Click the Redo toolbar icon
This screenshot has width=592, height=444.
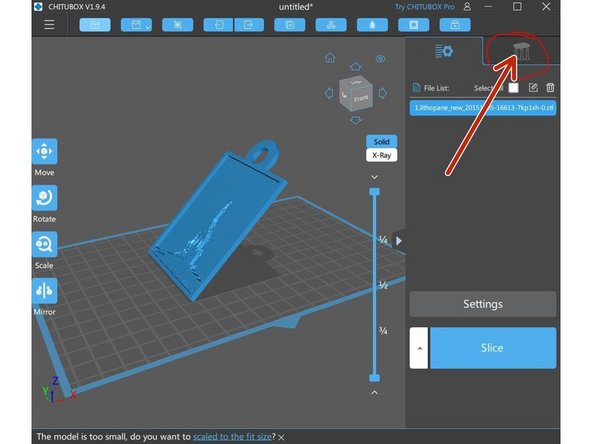(x=249, y=25)
